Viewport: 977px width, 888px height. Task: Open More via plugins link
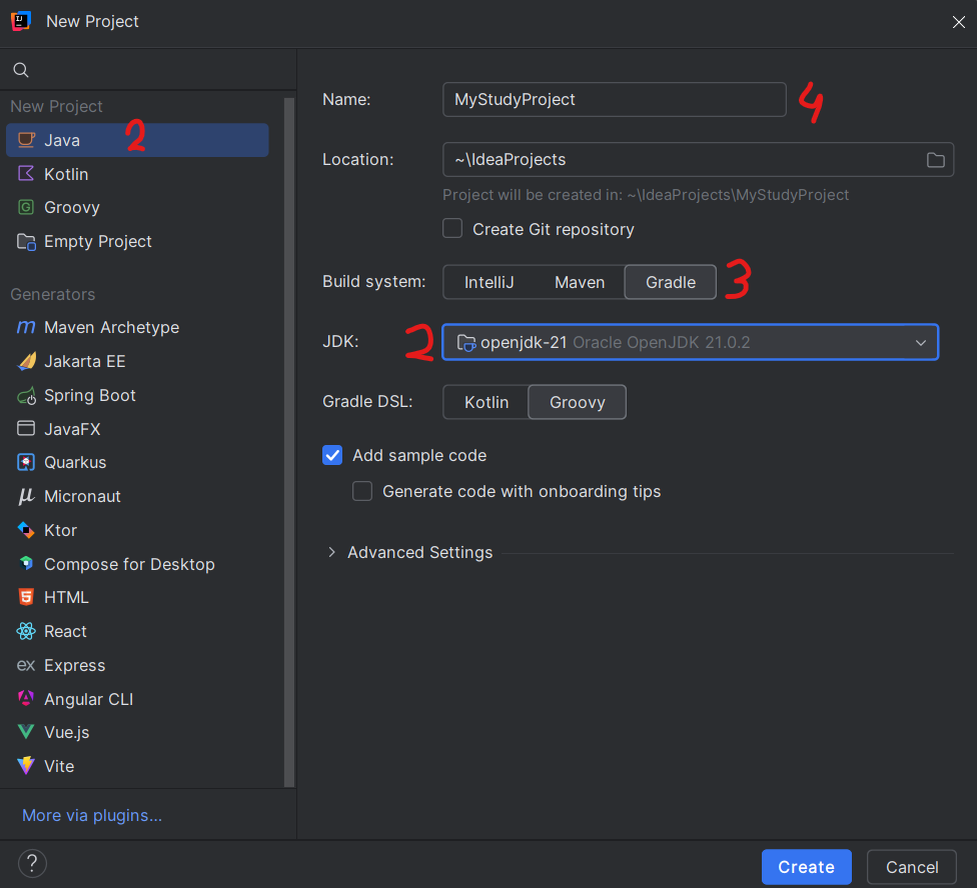tap(92, 815)
